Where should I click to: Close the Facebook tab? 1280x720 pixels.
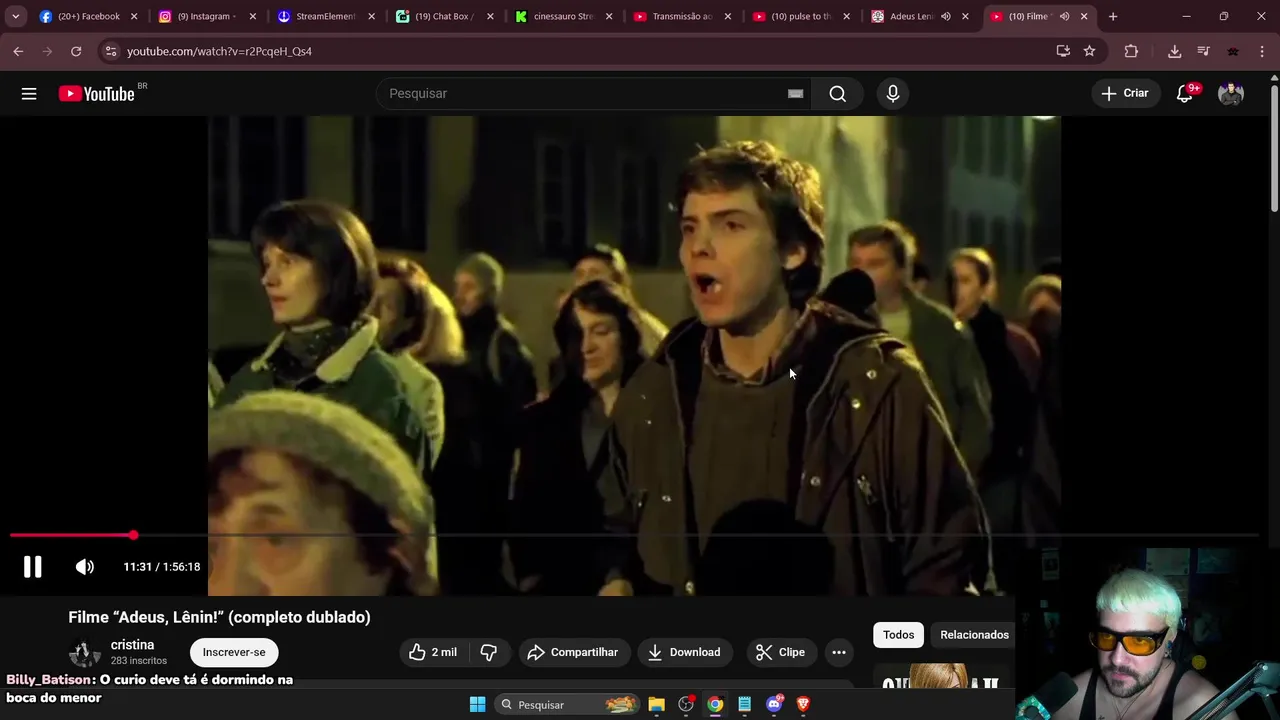(134, 16)
